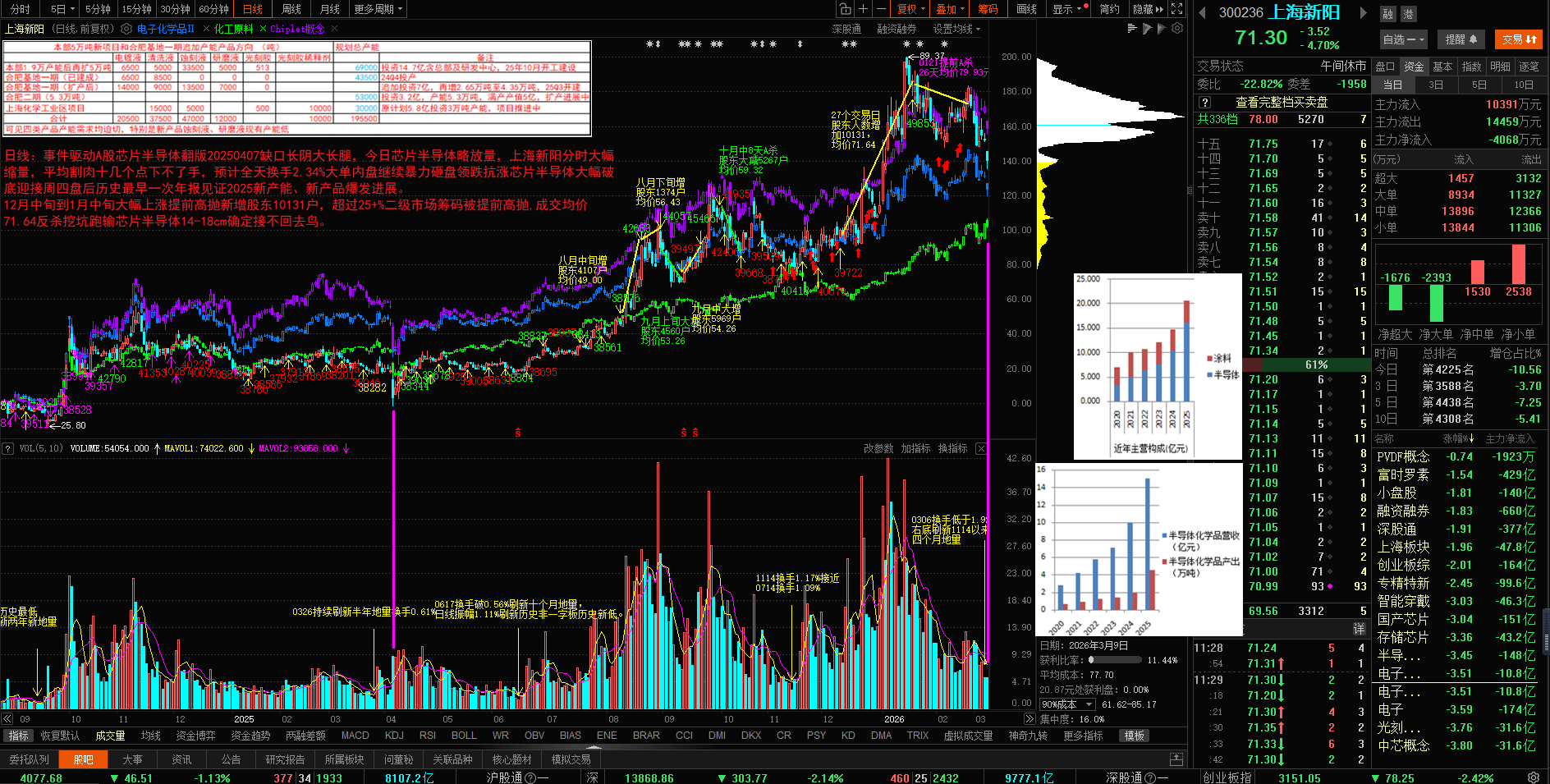
Task: Open the 90%成本 cost range dropdown
Action: (1067, 704)
